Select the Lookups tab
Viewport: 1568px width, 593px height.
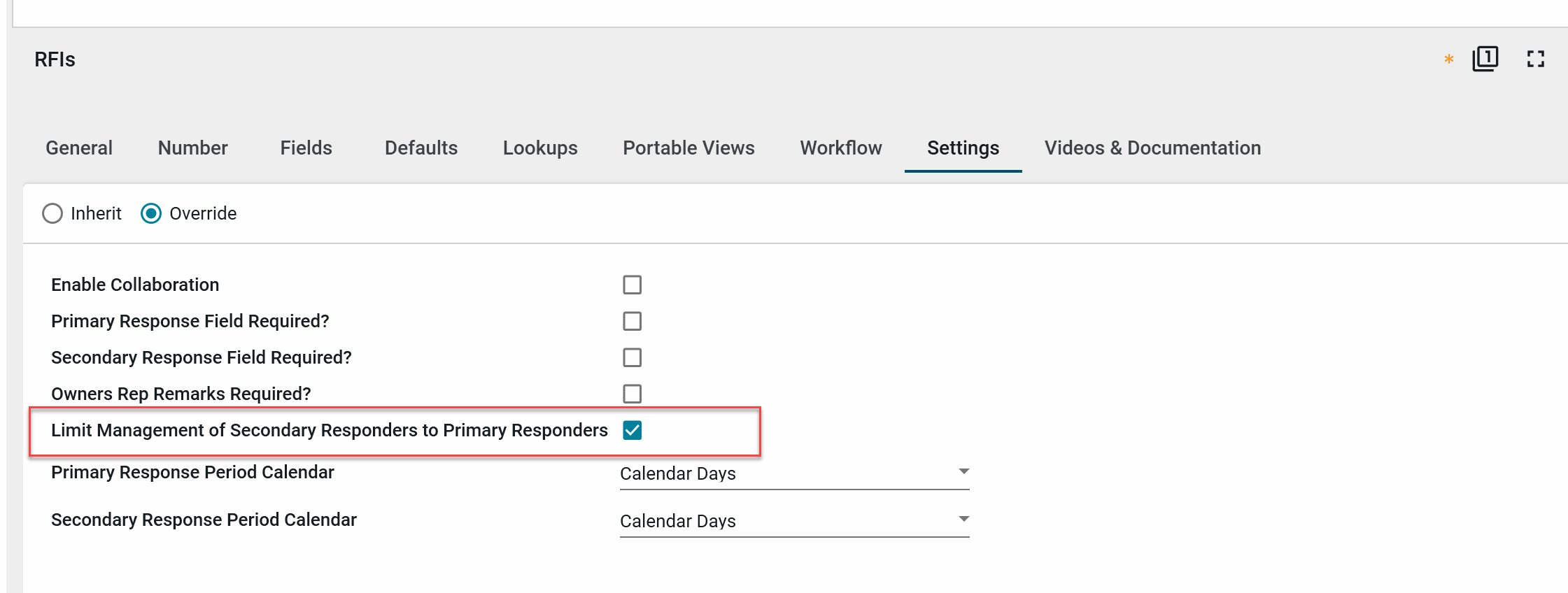[x=539, y=148]
